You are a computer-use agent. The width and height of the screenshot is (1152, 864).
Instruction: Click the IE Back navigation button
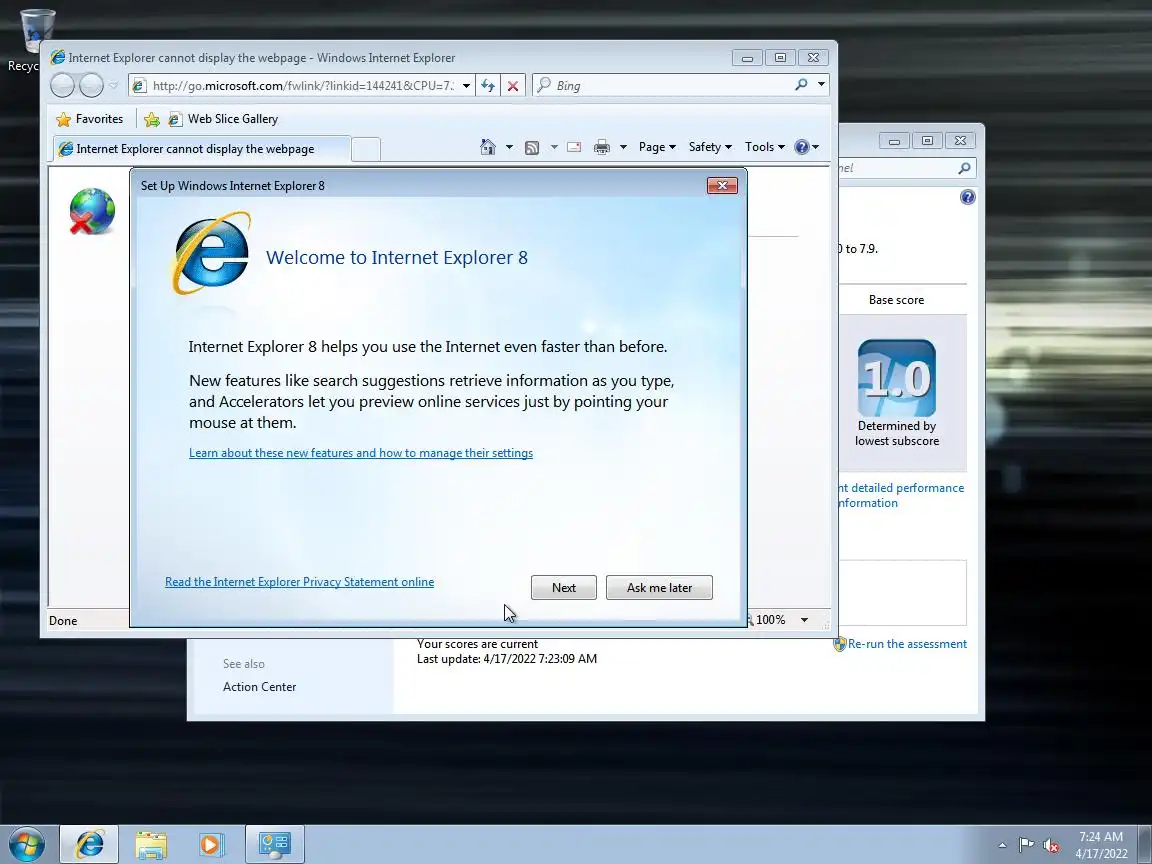click(x=62, y=86)
